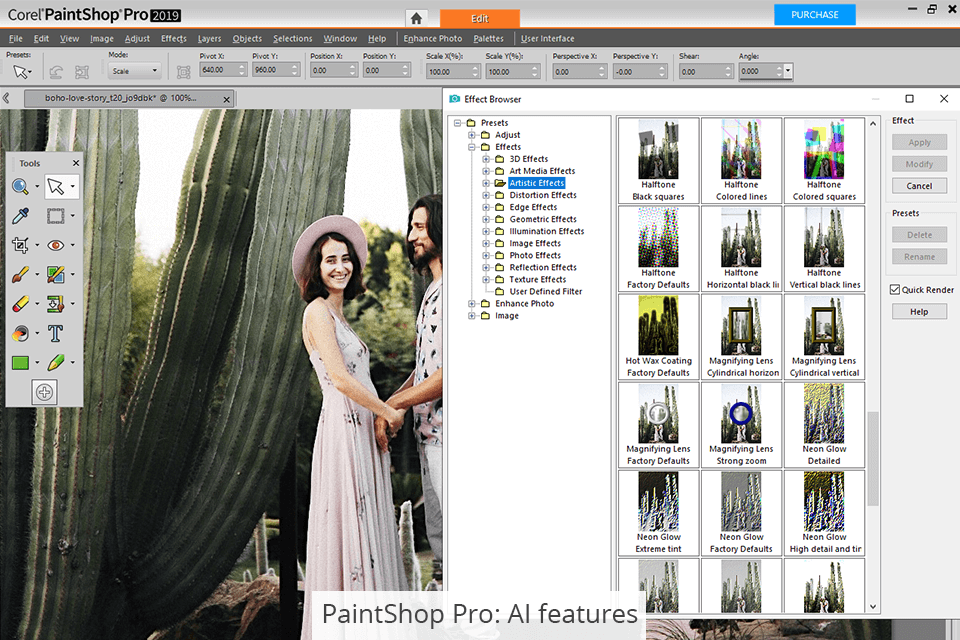The height and width of the screenshot is (640, 960).
Task: Select the Paint Brush tool
Action: 20,274
